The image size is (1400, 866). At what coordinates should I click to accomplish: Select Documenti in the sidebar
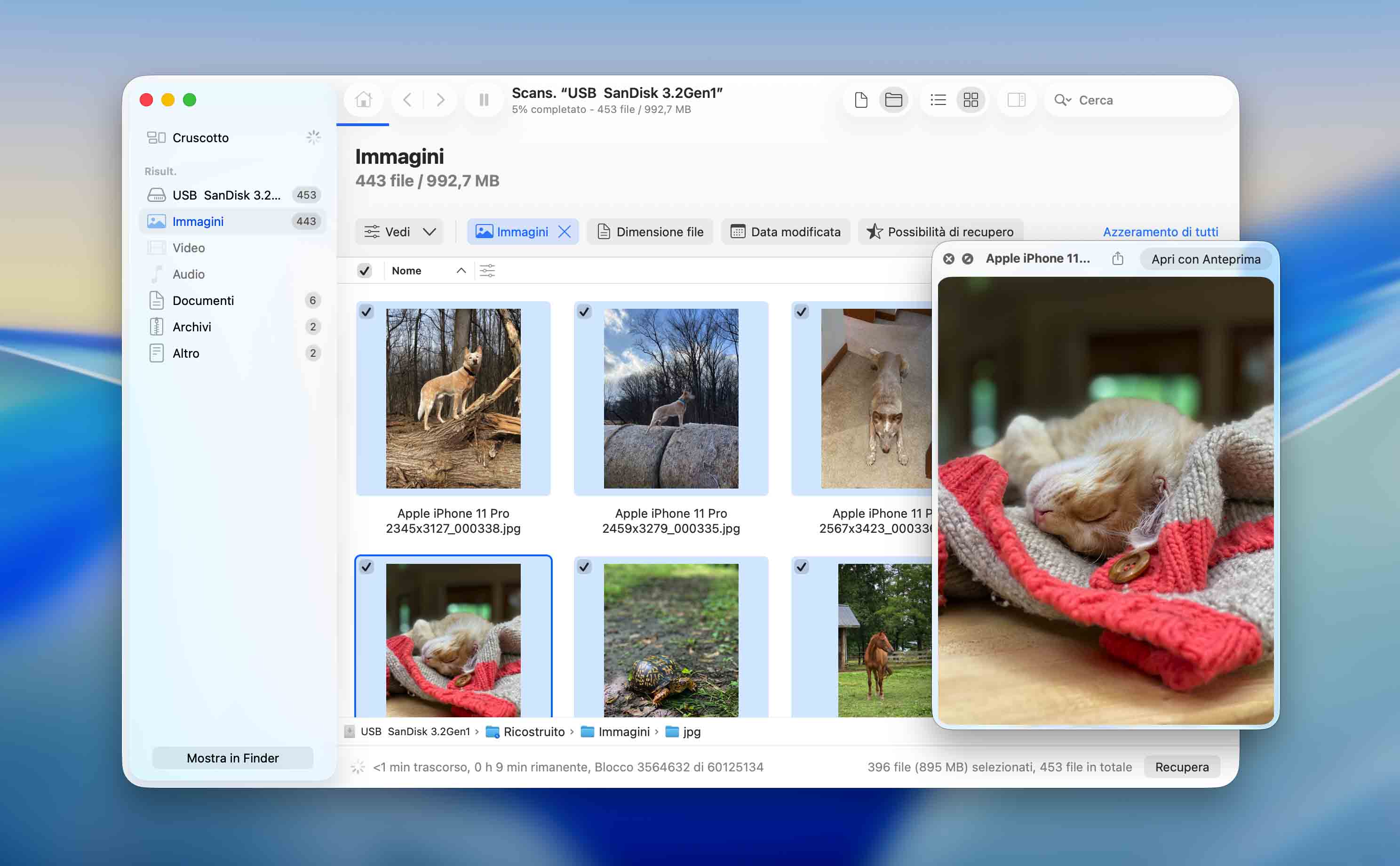[203, 300]
